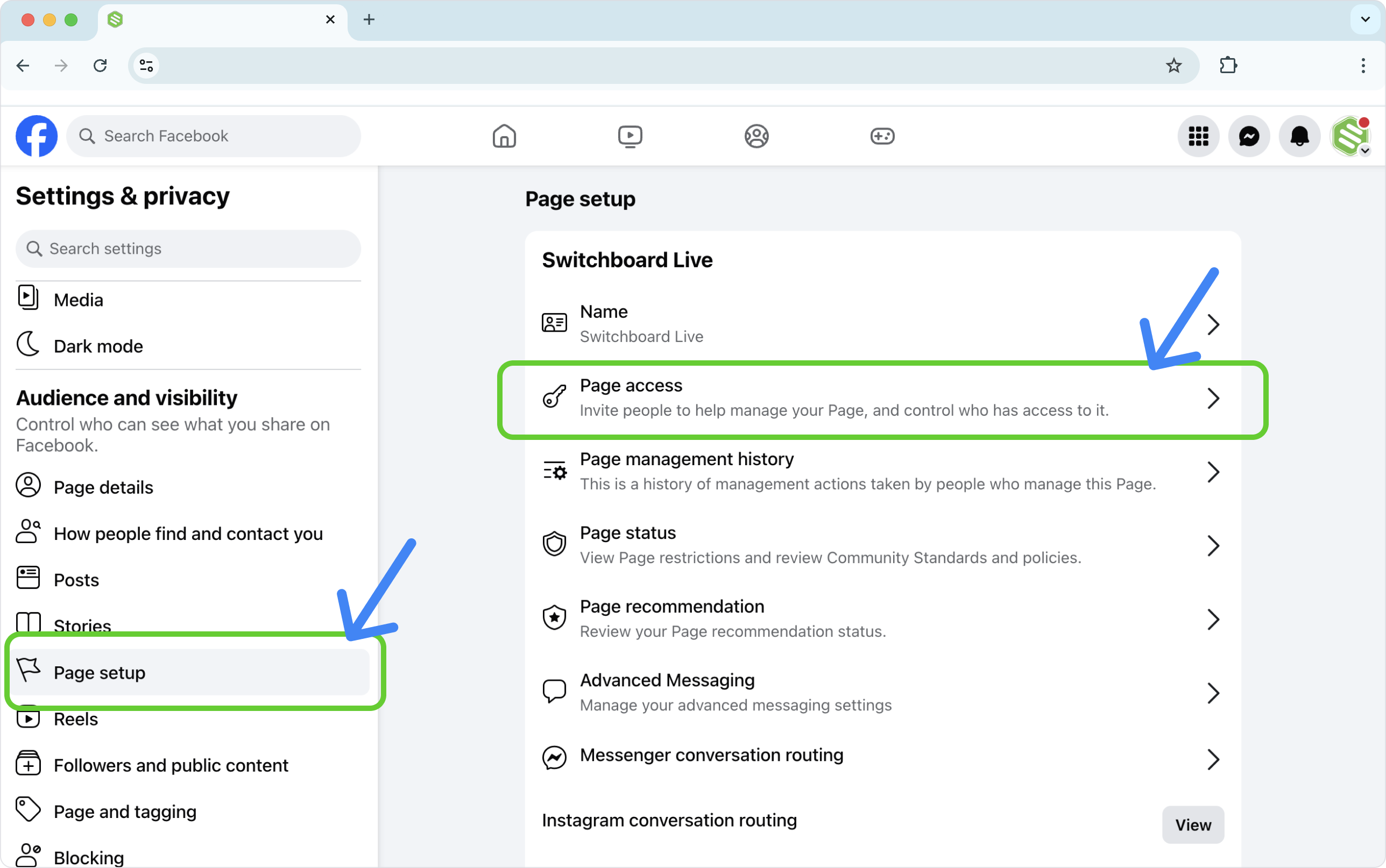Click the Page recommendation star shield icon
Screen dimensions: 1386x868
tap(554, 618)
